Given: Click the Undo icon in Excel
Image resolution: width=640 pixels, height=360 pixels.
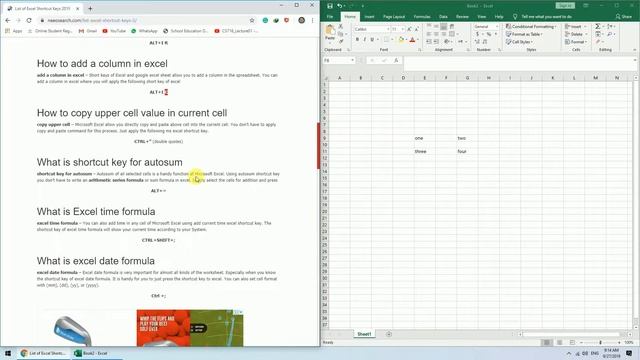Looking at the screenshot, I should pos(340,6).
